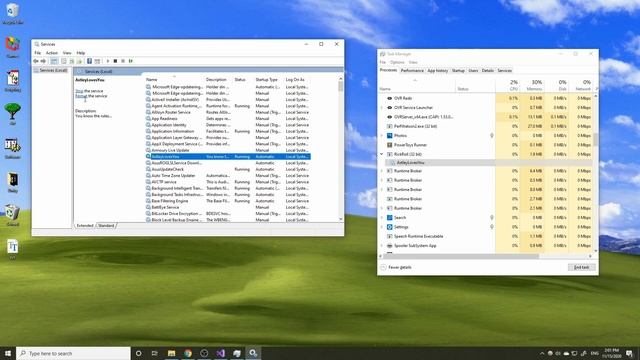Click the Back arrow in Services toolbar
640x360 pixels.
pos(36,61)
